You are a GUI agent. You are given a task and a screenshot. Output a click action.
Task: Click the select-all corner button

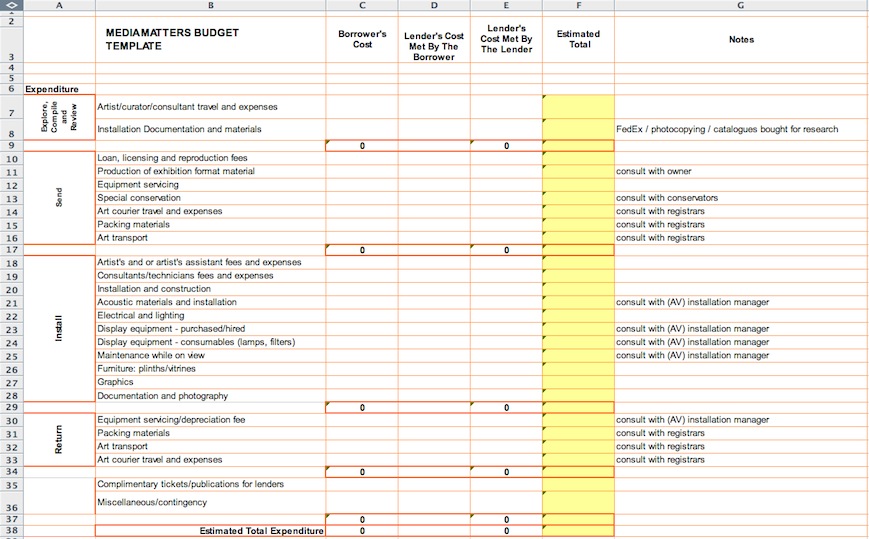pyautogui.click(x=12, y=5)
